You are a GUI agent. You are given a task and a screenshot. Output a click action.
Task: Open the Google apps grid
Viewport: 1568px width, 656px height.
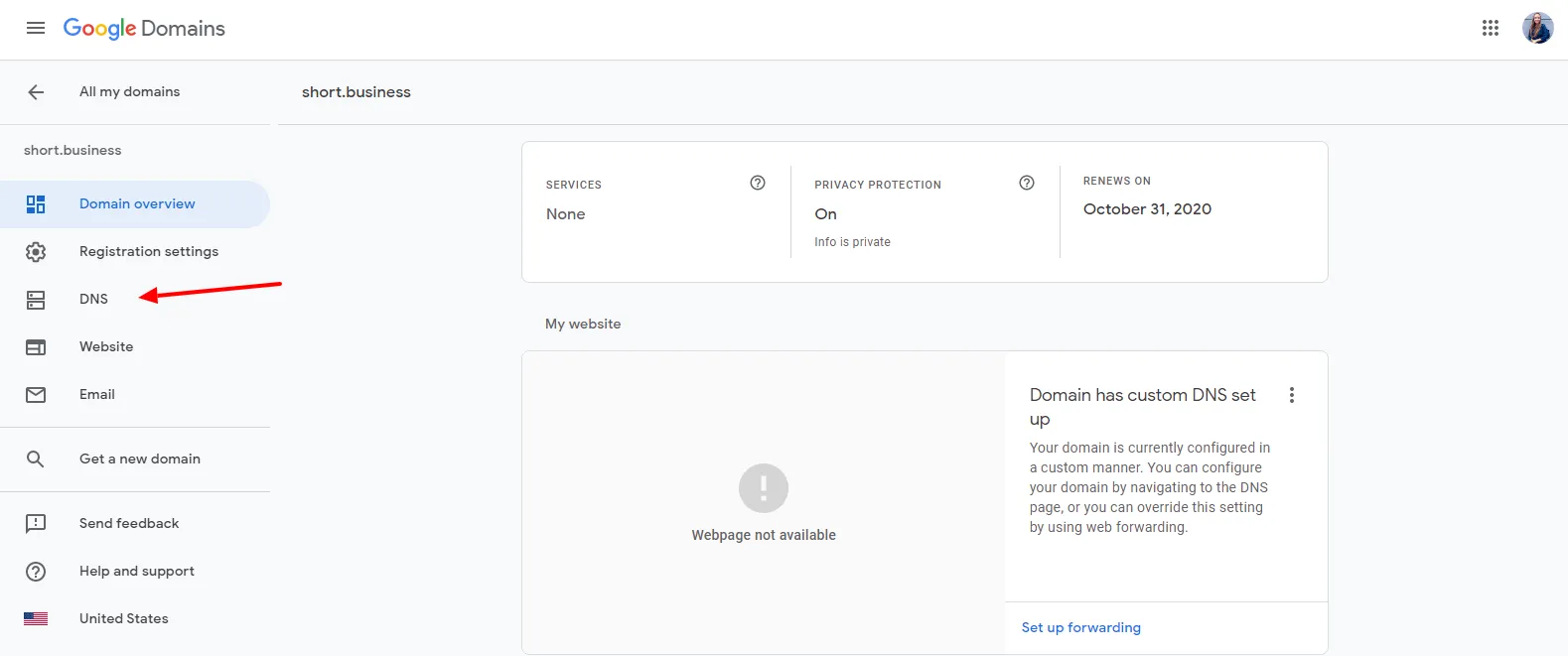tap(1491, 28)
